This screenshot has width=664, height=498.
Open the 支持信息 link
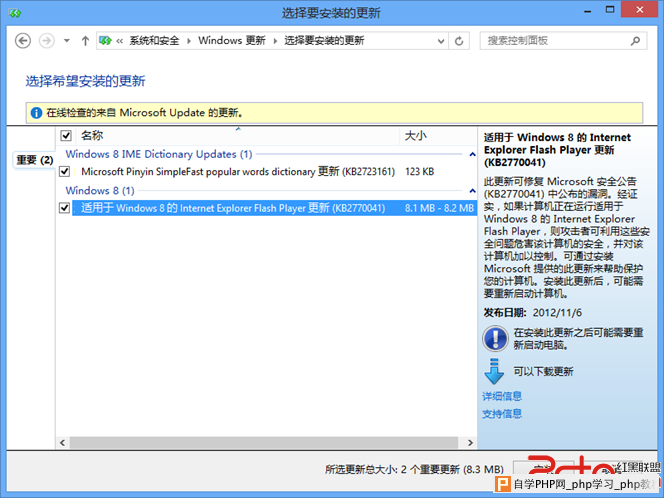[x=502, y=414]
